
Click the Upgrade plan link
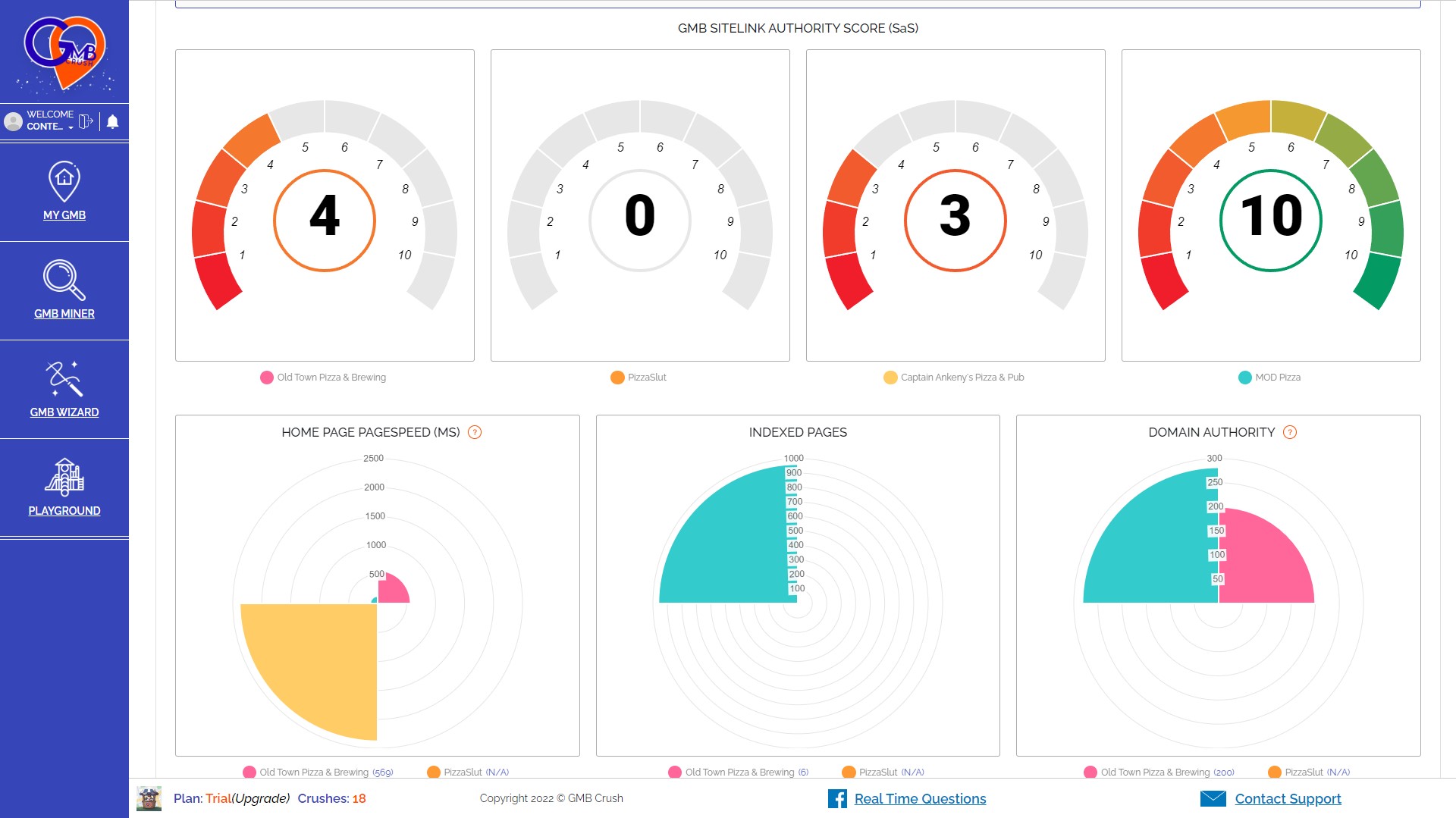(x=261, y=798)
